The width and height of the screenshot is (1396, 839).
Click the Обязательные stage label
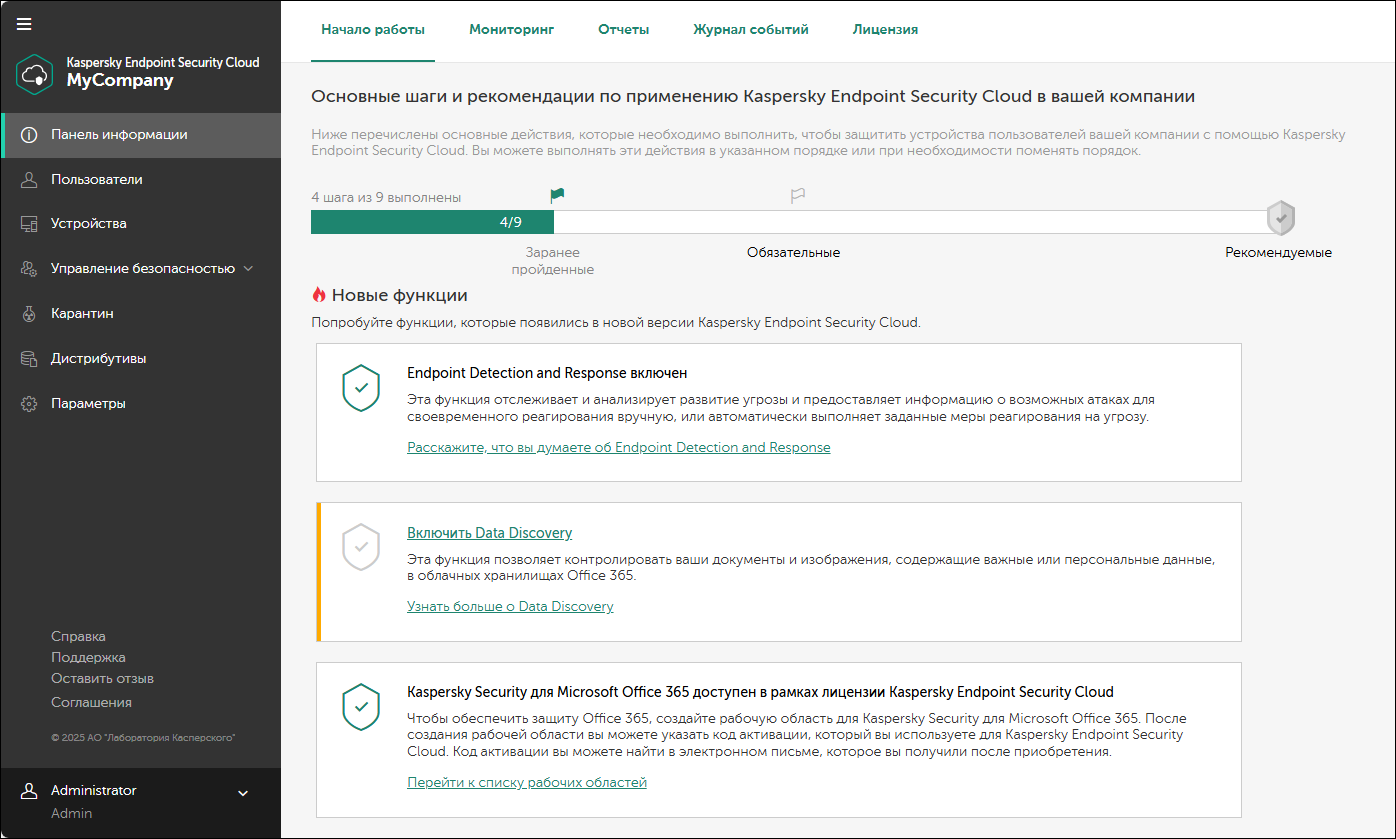pos(793,253)
